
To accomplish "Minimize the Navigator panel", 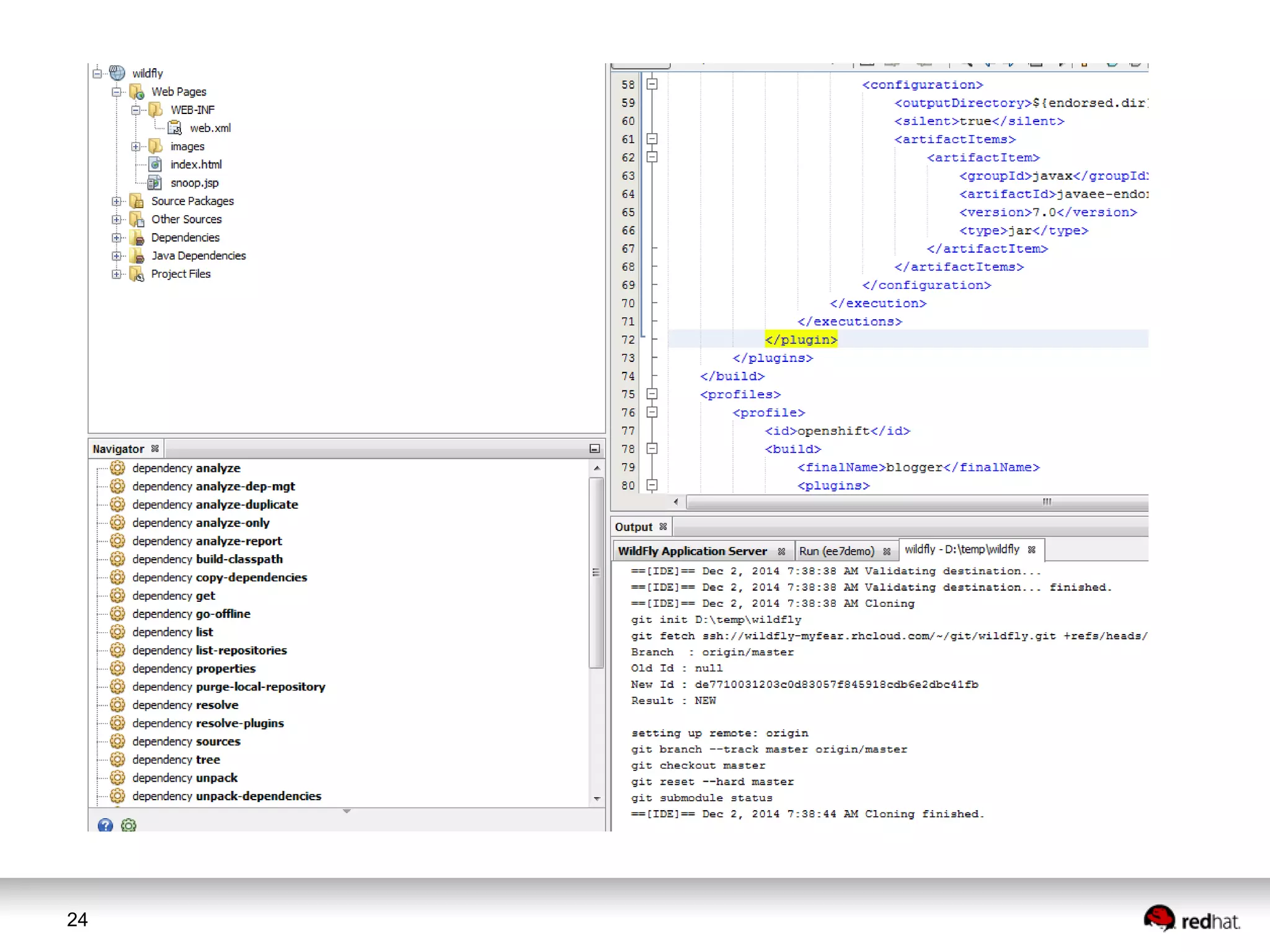I will point(594,449).
